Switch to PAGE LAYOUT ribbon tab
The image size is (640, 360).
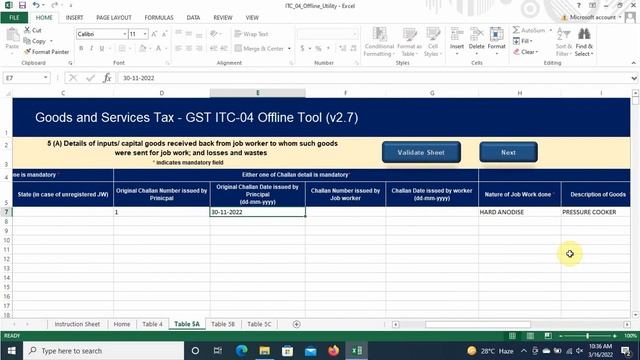114,18
